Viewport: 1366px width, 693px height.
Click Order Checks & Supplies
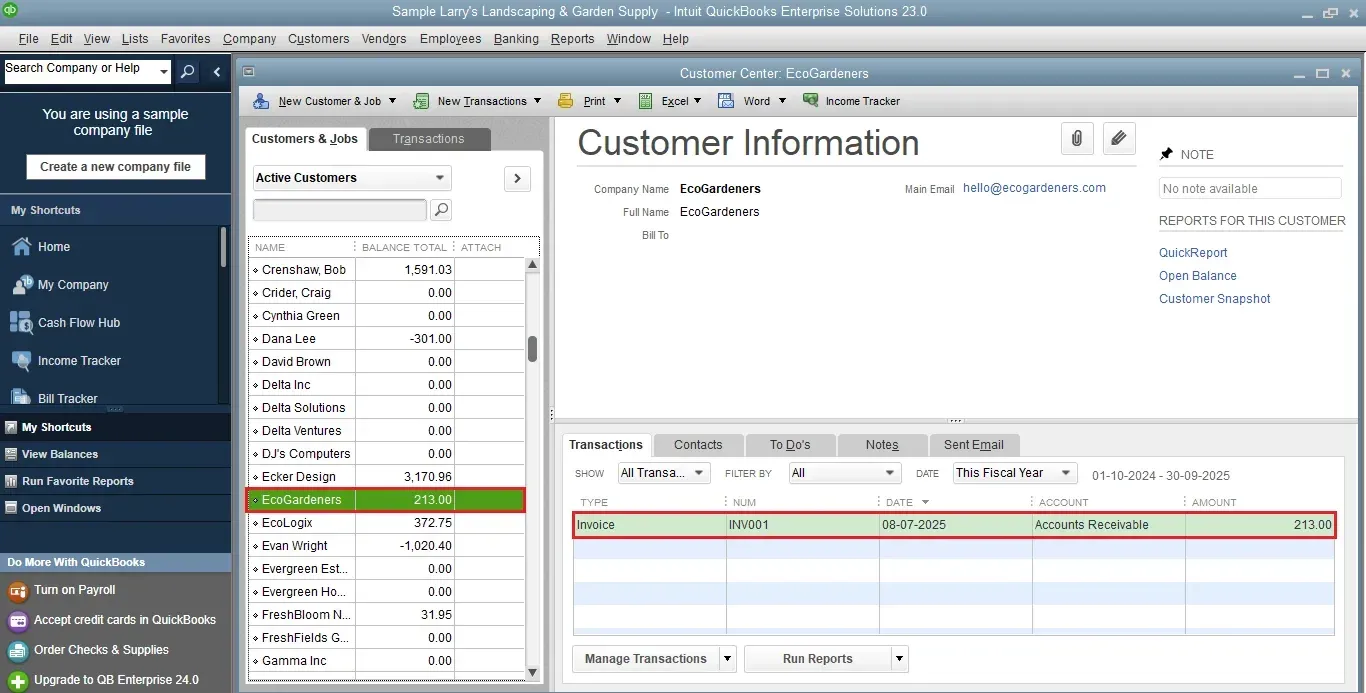tap(101, 650)
